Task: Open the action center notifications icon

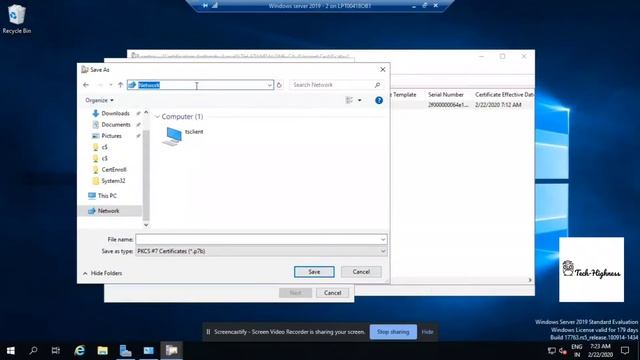Action: [625, 351]
